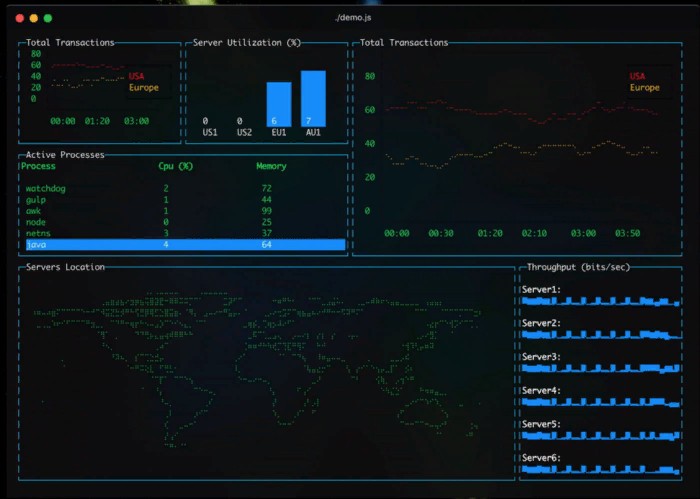Click the Europe legend in the large transactions chart
The width and height of the screenshot is (700, 499).
pyautogui.click(x=645, y=87)
